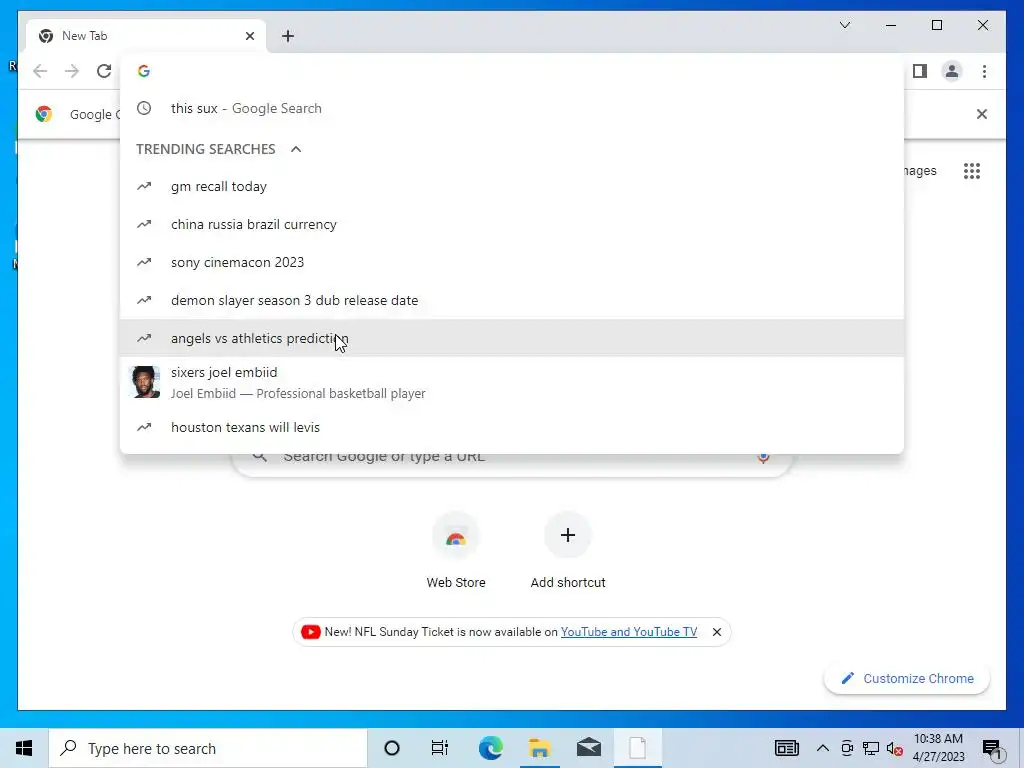Click the Google logo in omnibox
Screen dimensions: 1024x768
click(144, 71)
